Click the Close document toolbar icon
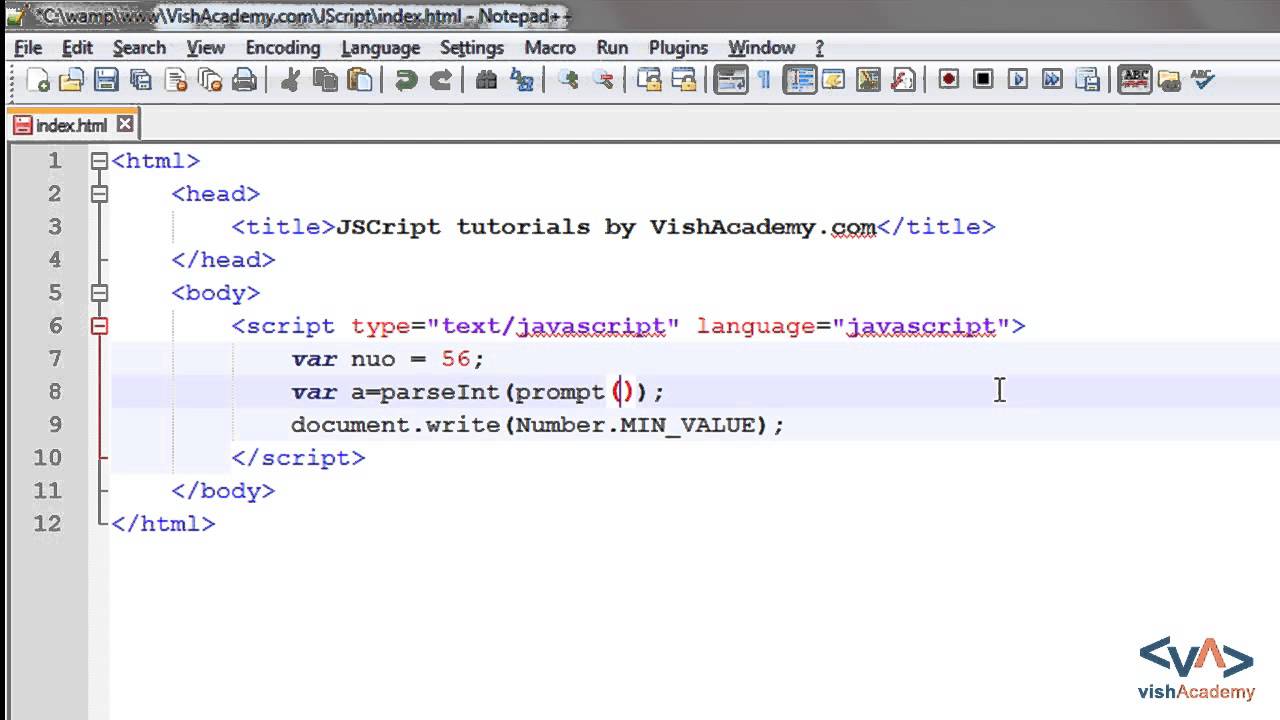 pos(176,80)
